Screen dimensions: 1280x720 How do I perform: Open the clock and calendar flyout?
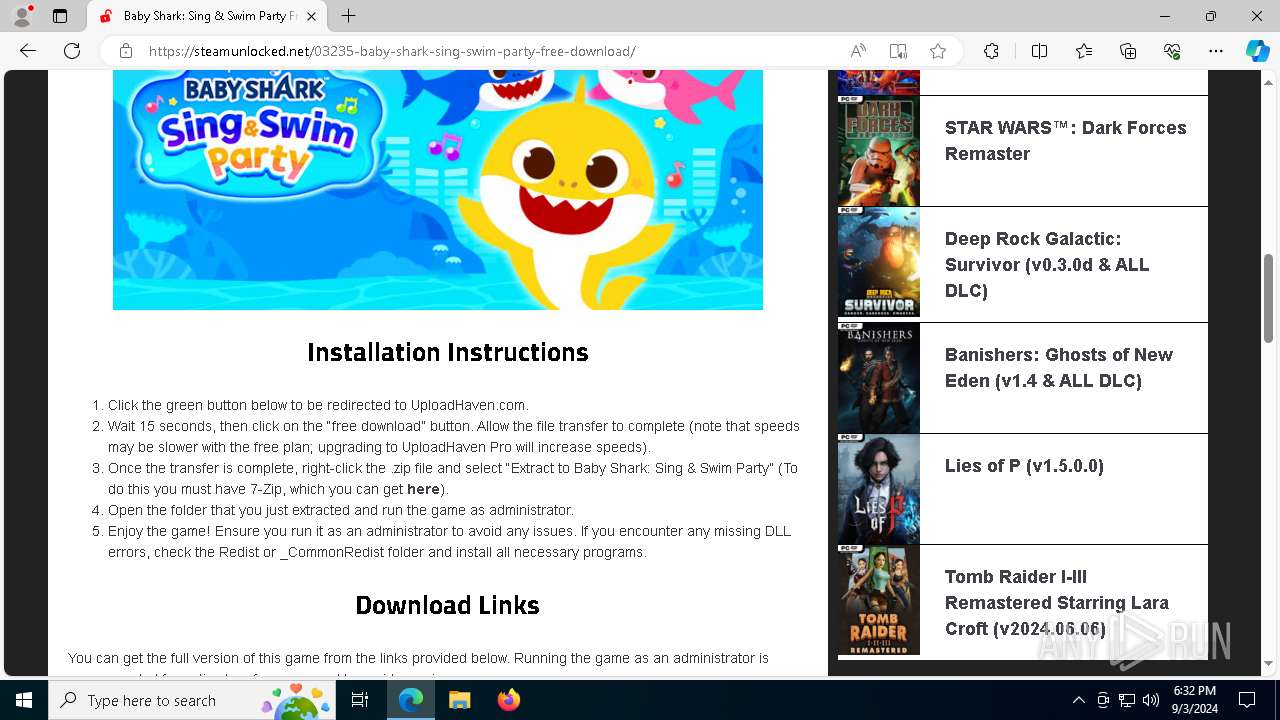pyautogui.click(x=1194, y=700)
